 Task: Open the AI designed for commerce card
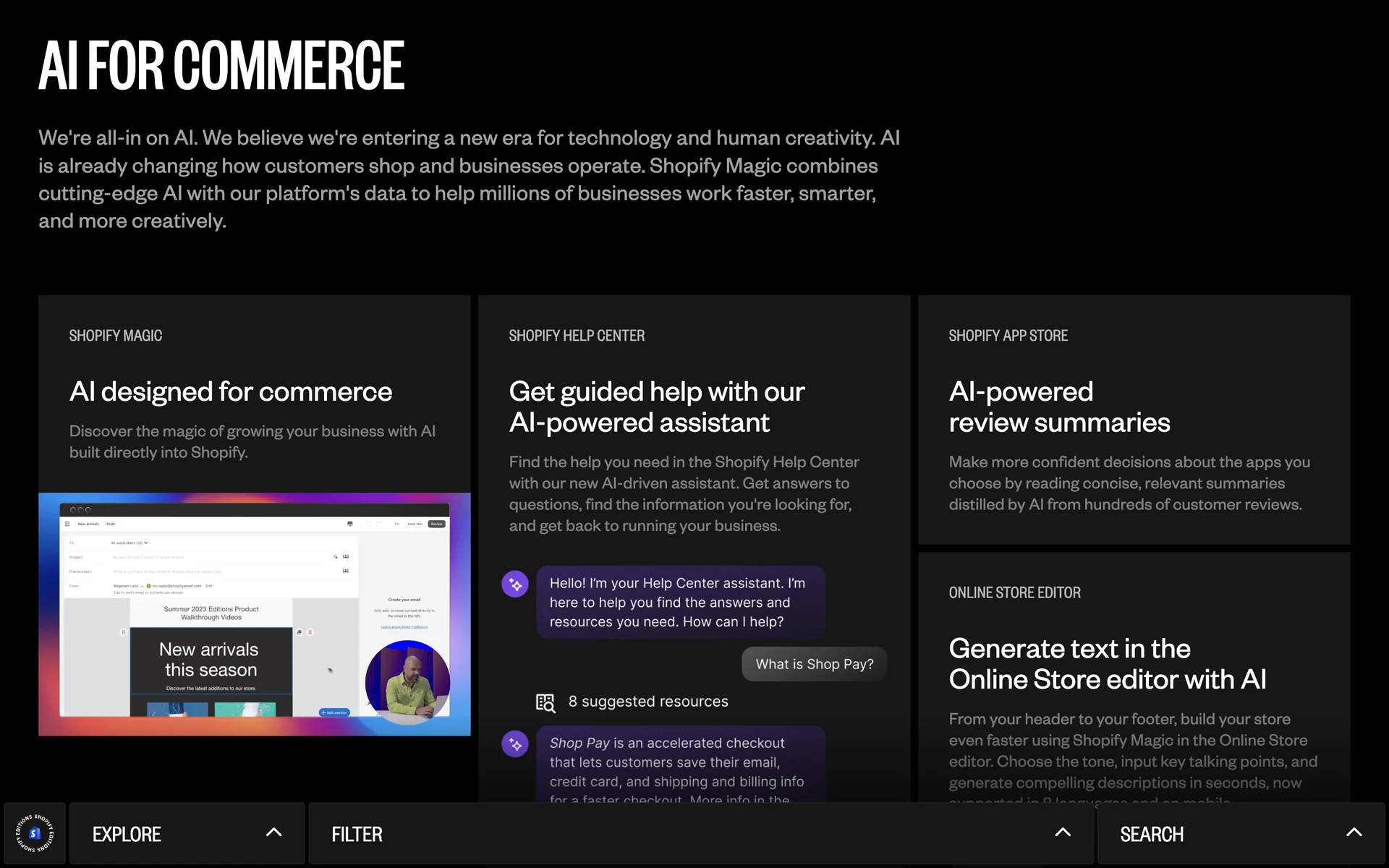pos(231,392)
